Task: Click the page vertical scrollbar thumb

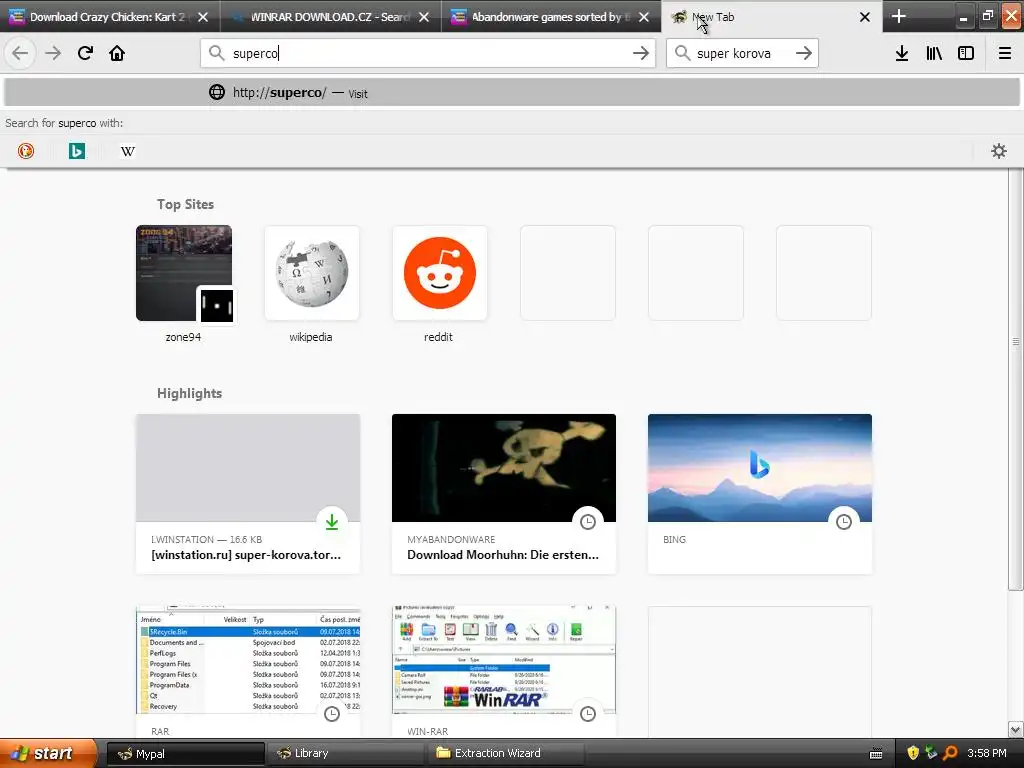Action: click(x=1016, y=379)
